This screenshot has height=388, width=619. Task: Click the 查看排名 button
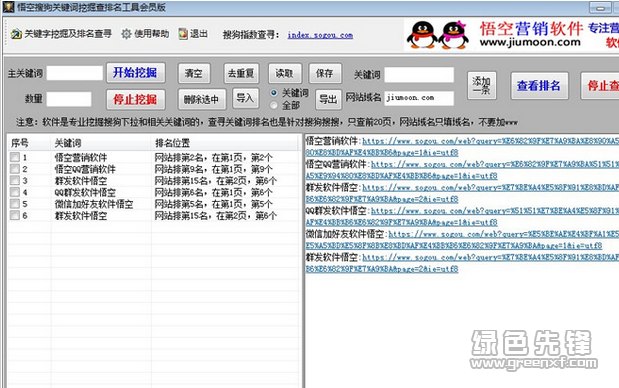[539, 86]
